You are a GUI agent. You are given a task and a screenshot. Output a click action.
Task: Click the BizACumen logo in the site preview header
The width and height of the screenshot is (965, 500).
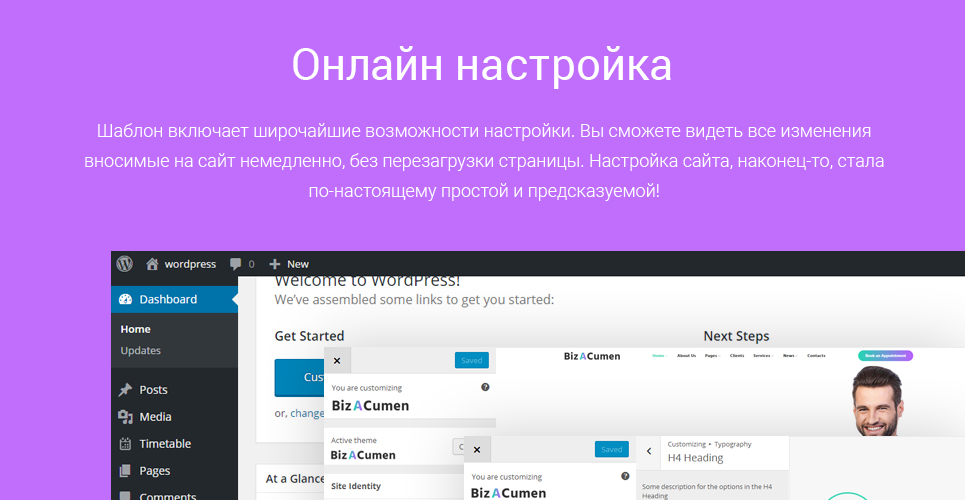[592, 356]
